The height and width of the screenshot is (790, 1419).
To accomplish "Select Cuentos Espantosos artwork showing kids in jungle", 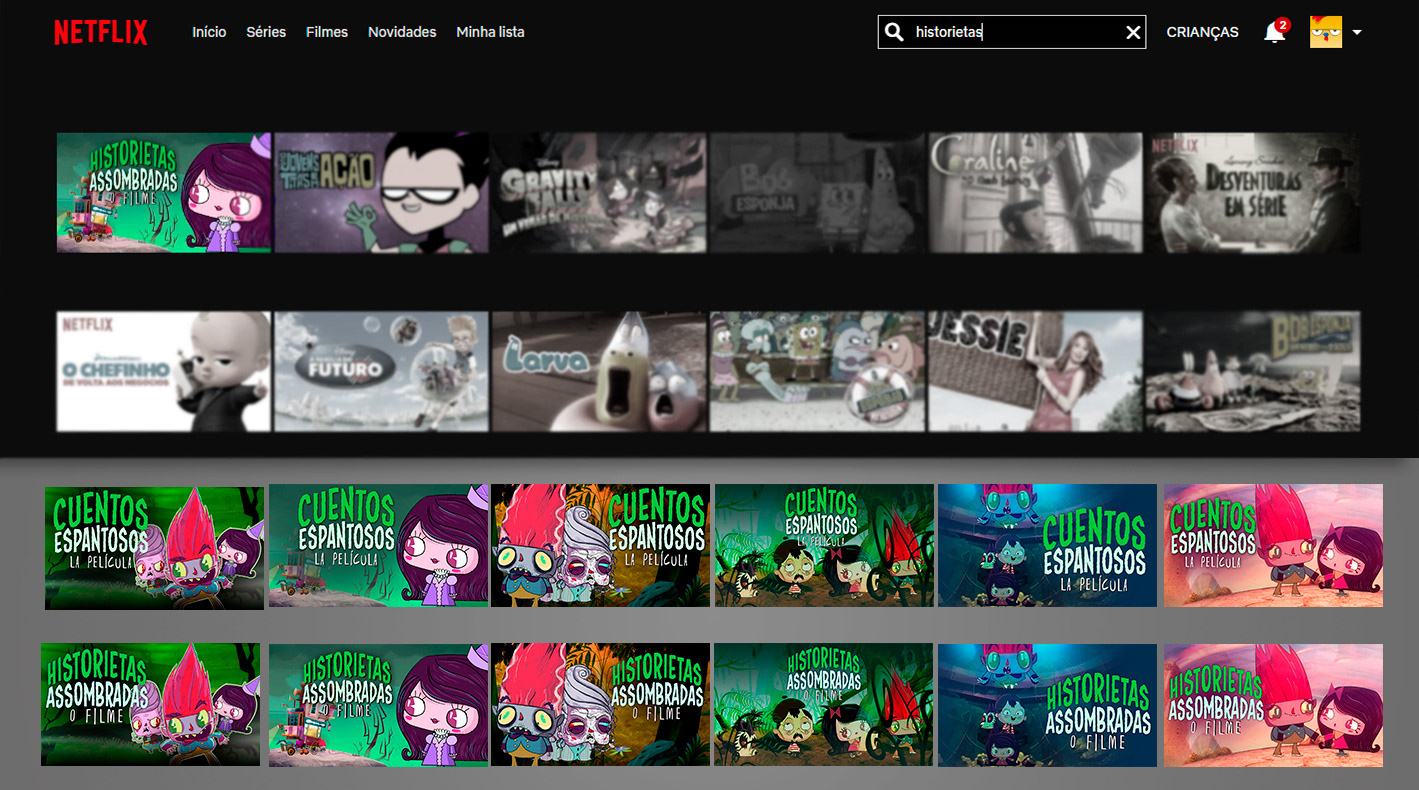I will (x=825, y=546).
